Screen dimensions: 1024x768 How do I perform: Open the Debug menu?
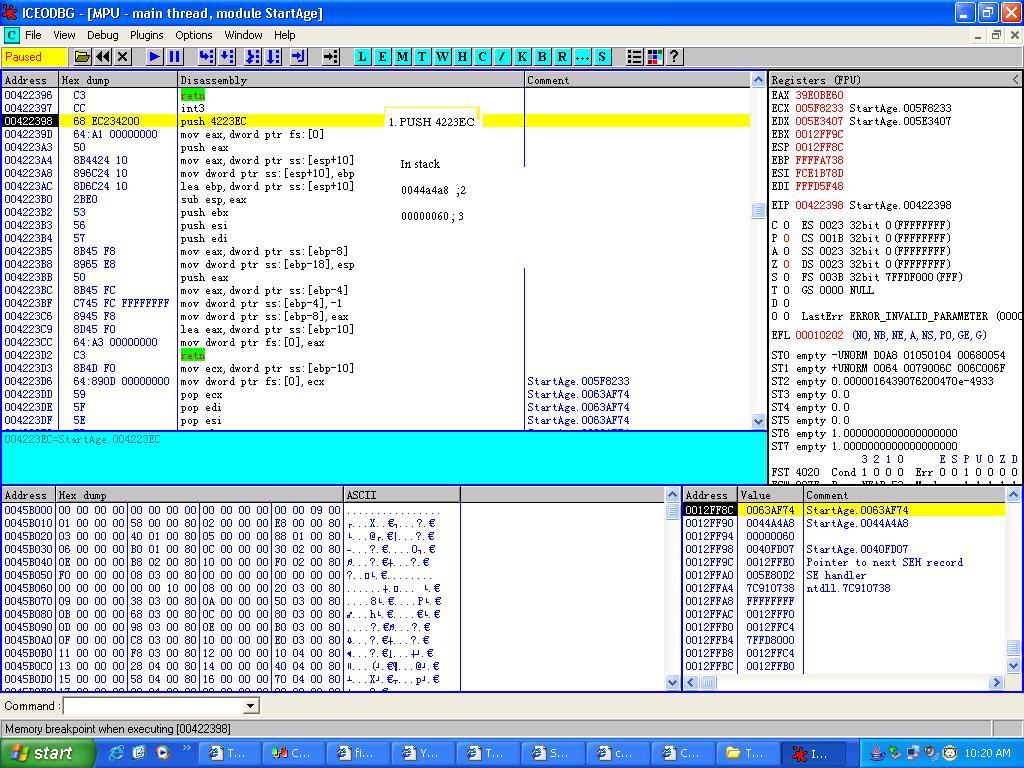pos(103,35)
